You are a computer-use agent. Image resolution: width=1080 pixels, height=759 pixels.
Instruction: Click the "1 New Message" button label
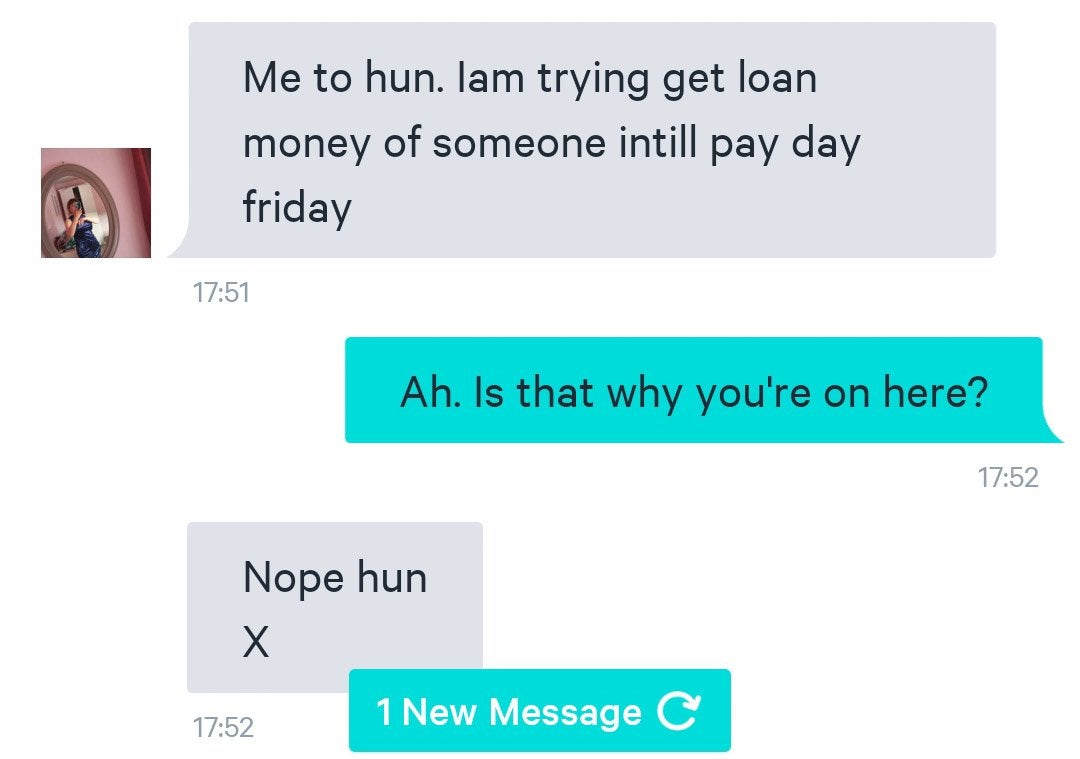(x=509, y=711)
